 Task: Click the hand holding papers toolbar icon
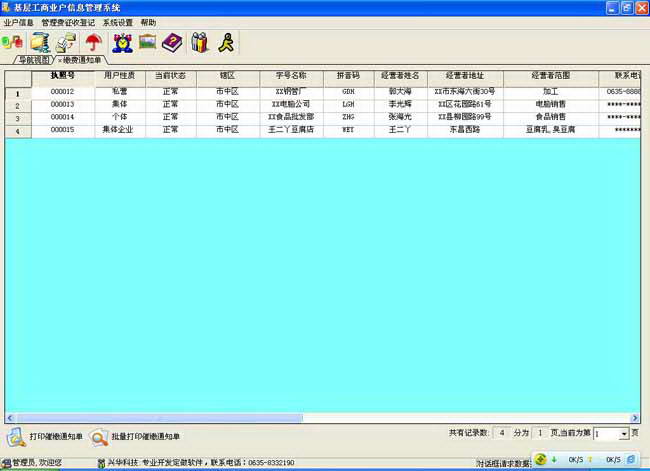(x=66, y=42)
